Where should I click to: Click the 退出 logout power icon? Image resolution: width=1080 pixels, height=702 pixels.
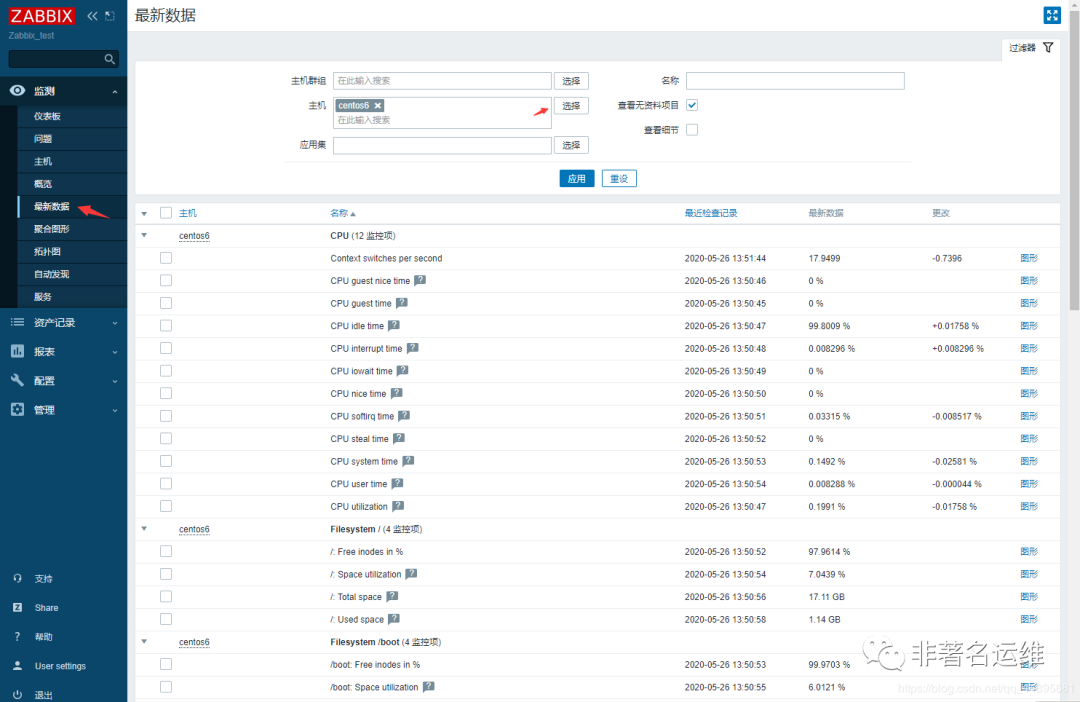17,694
